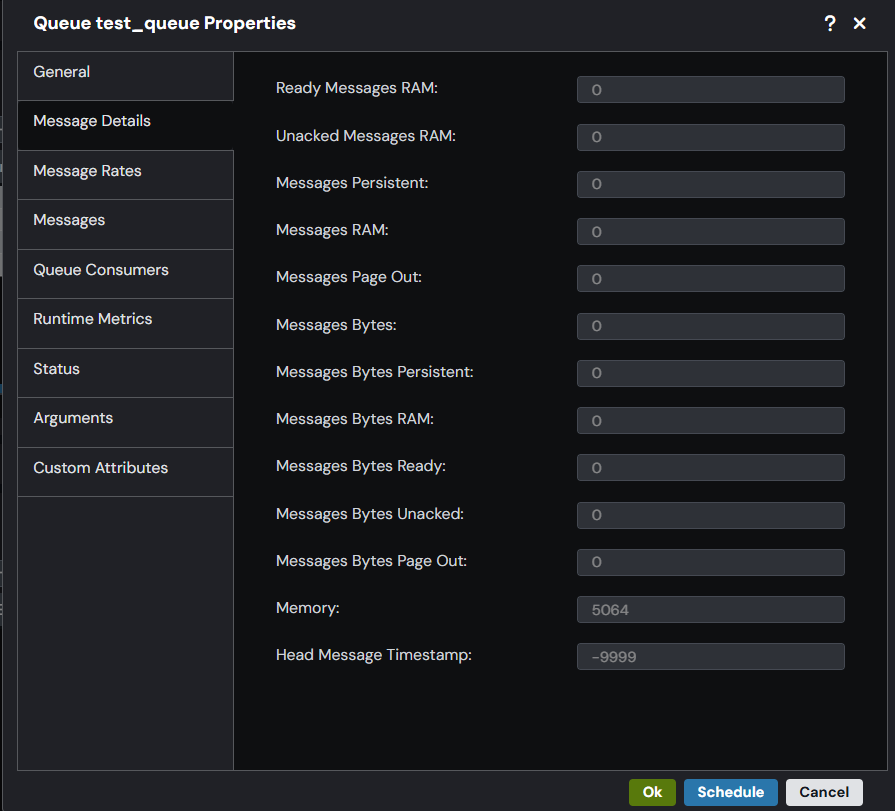Image resolution: width=895 pixels, height=811 pixels.
Task: Select the Head Message Timestamp field
Action: [711, 656]
